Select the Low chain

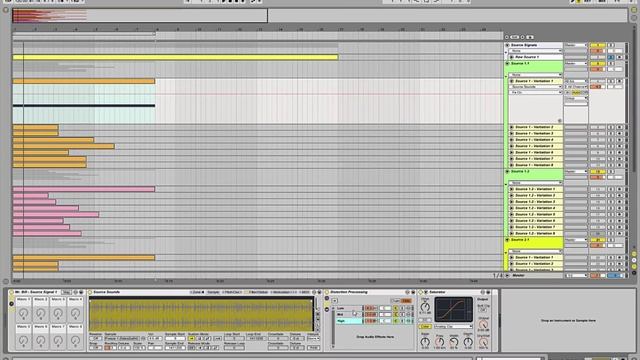(x=349, y=308)
